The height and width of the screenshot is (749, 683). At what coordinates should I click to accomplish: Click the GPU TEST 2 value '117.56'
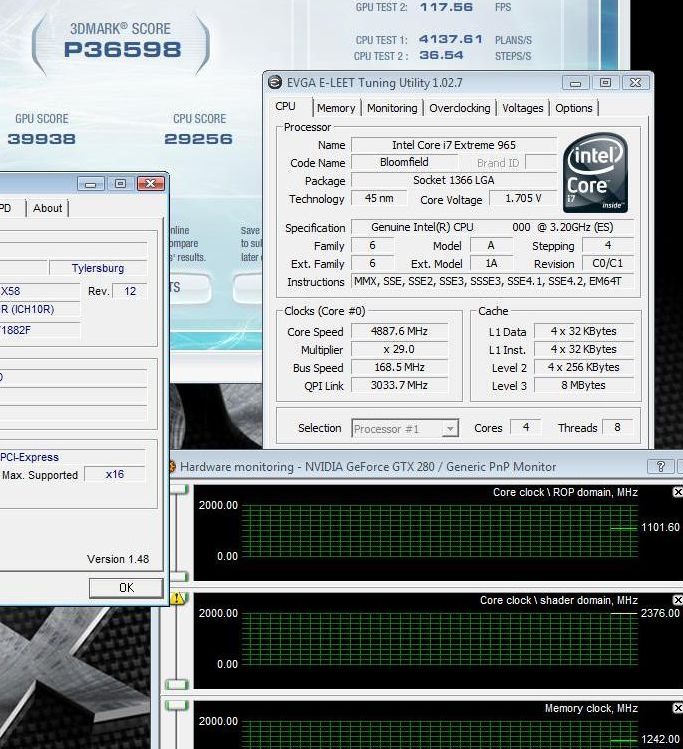tap(446, 7)
